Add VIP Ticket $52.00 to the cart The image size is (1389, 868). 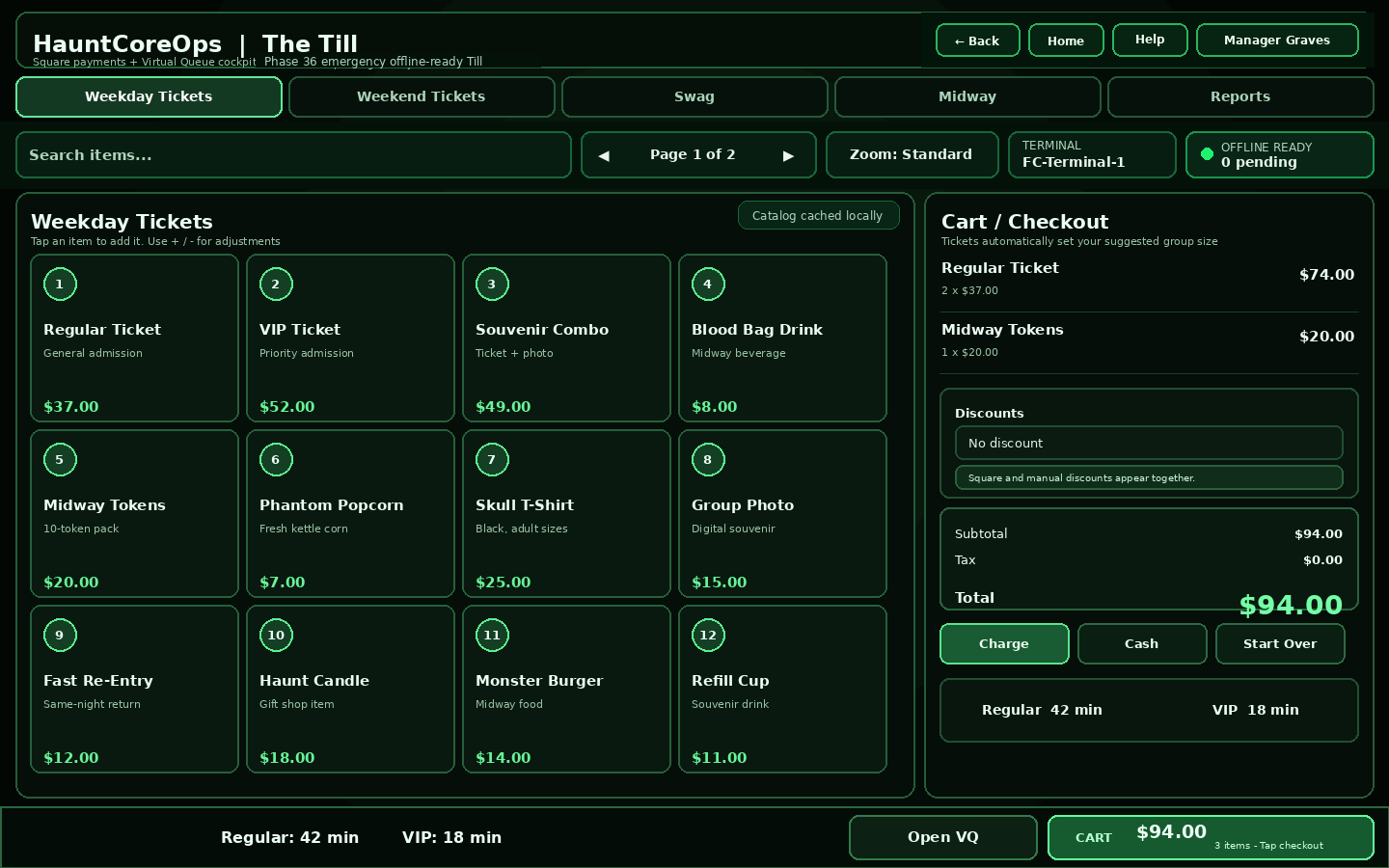[x=351, y=338]
